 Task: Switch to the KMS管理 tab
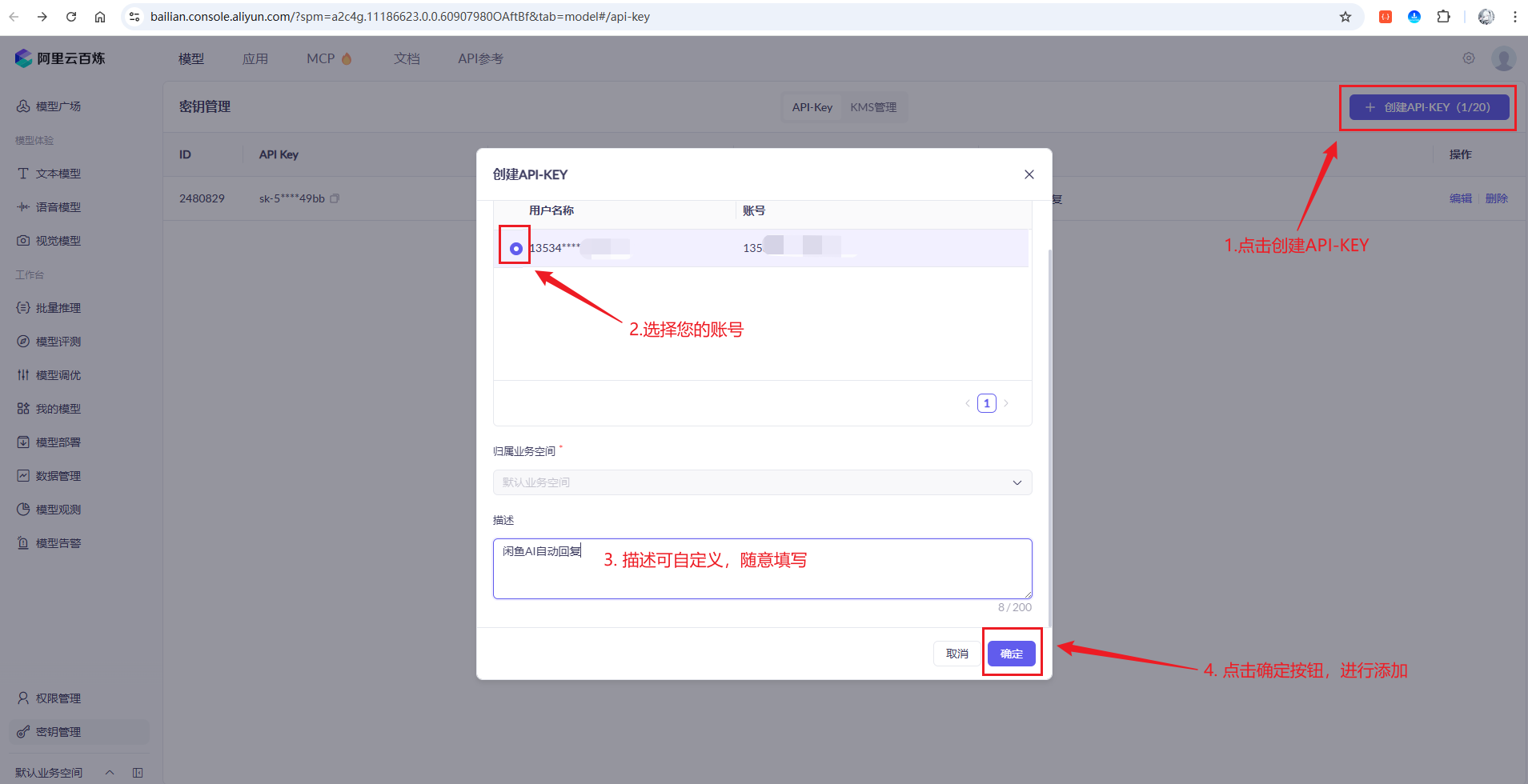click(873, 107)
